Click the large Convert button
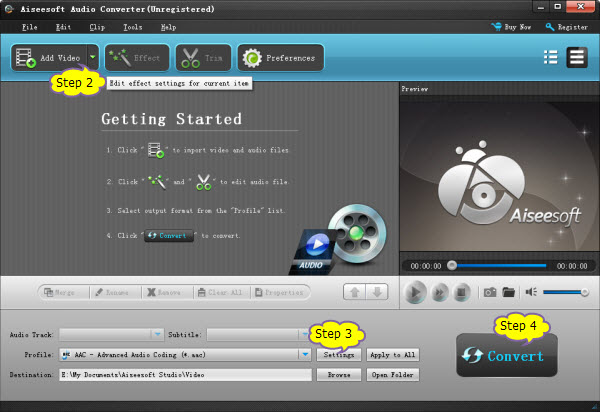600x412 pixels. (507, 355)
